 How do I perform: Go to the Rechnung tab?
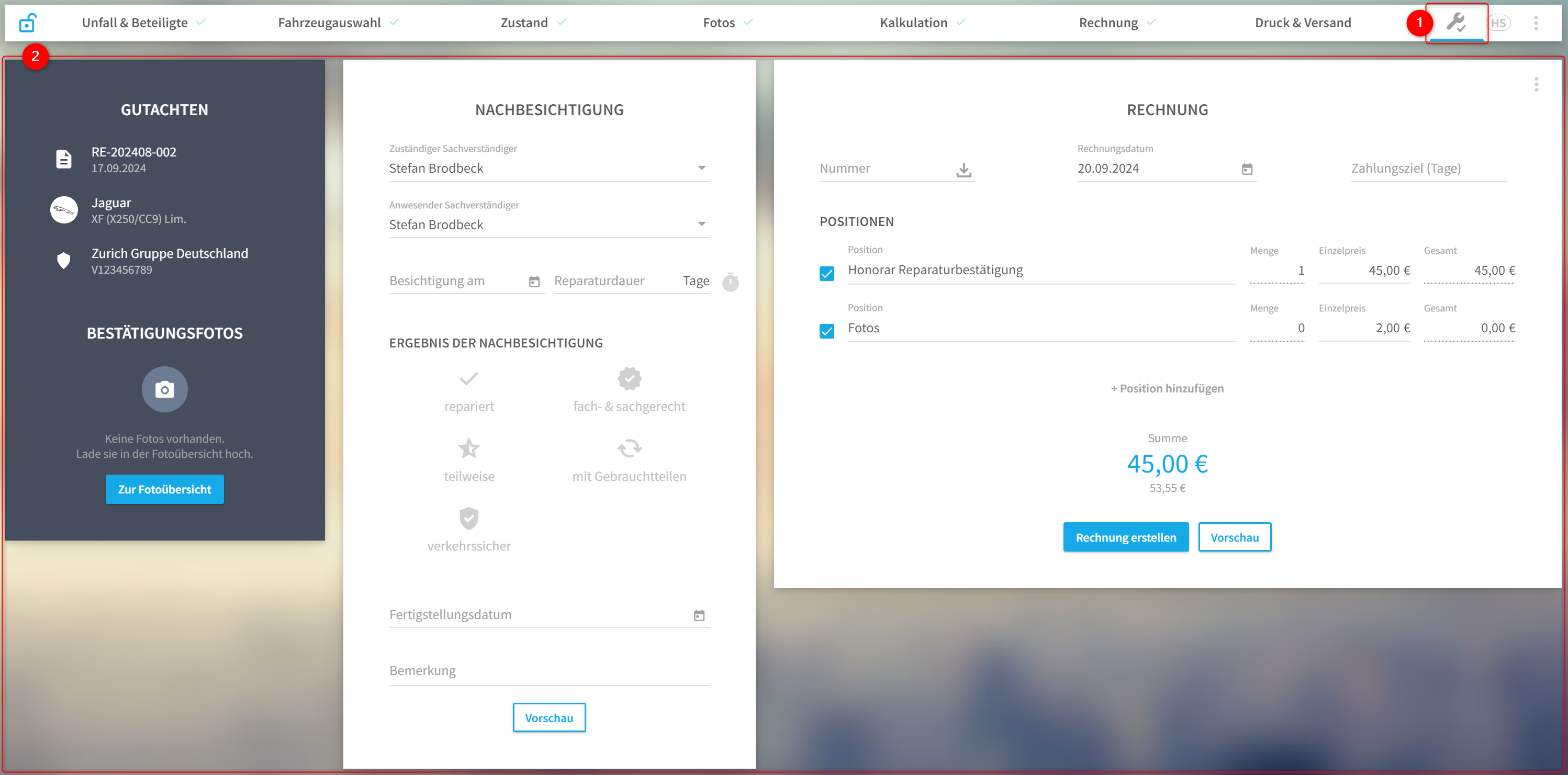[x=1108, y=23]
